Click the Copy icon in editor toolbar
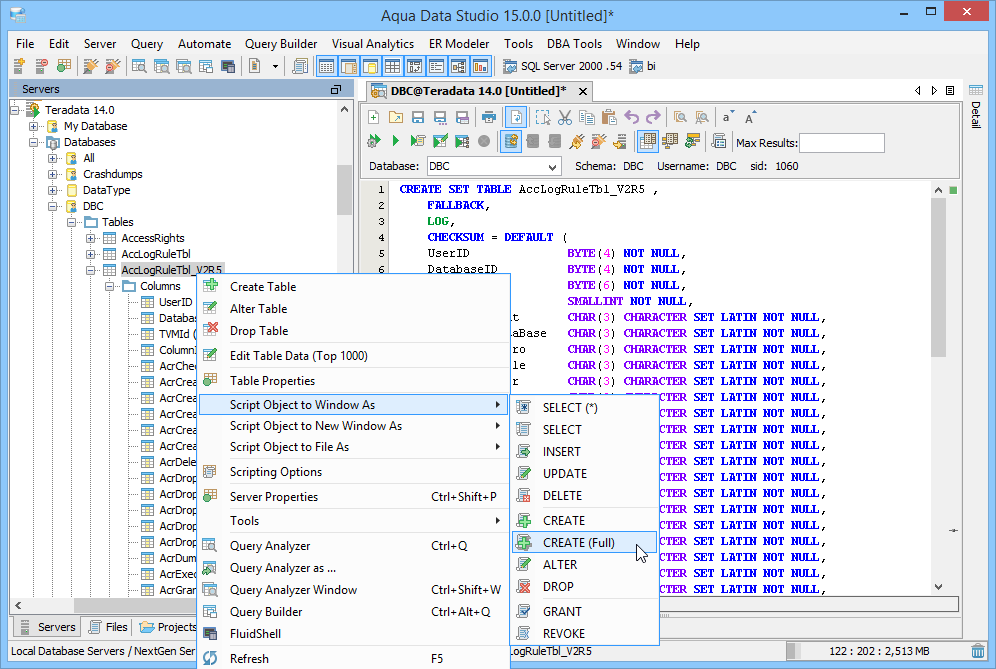 (587, 118)
